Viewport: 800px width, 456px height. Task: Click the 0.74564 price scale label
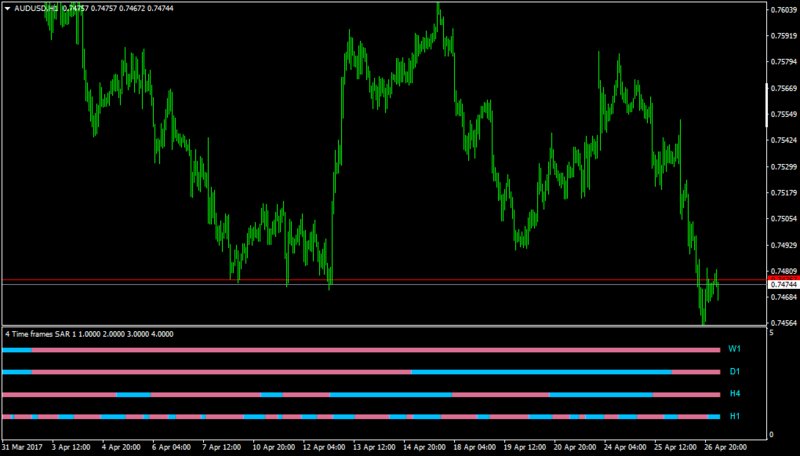tap(784, 323)
